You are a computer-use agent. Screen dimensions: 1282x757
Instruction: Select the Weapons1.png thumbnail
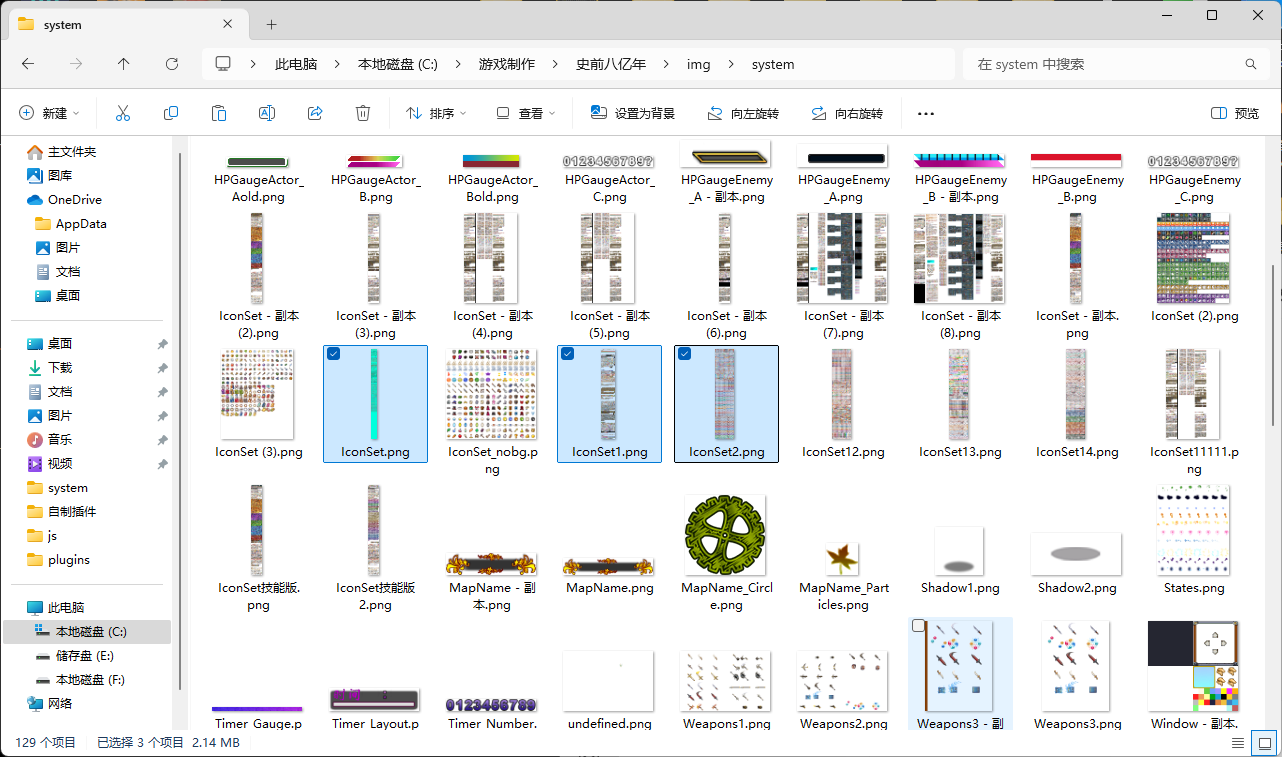pos(725,681)
